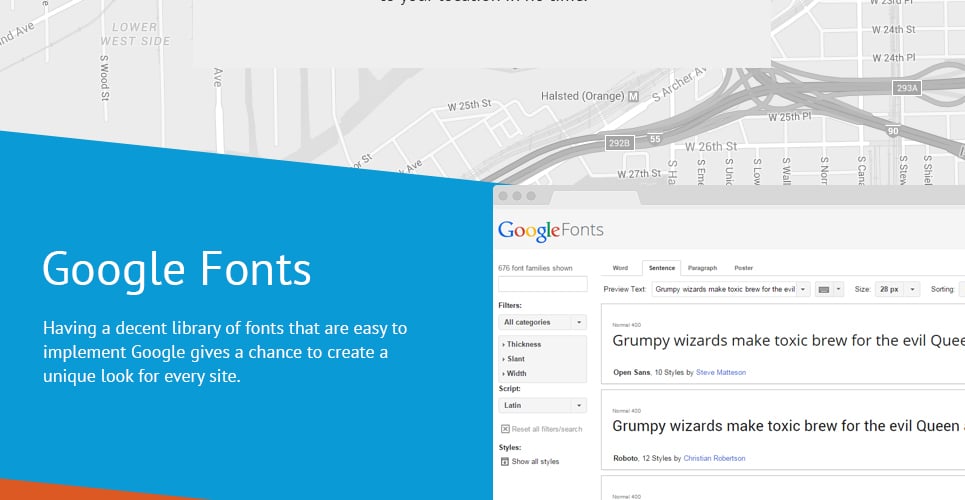Select the Sentence preview tab
Viewport: 965px width, 500px height.
coord(662,268)
